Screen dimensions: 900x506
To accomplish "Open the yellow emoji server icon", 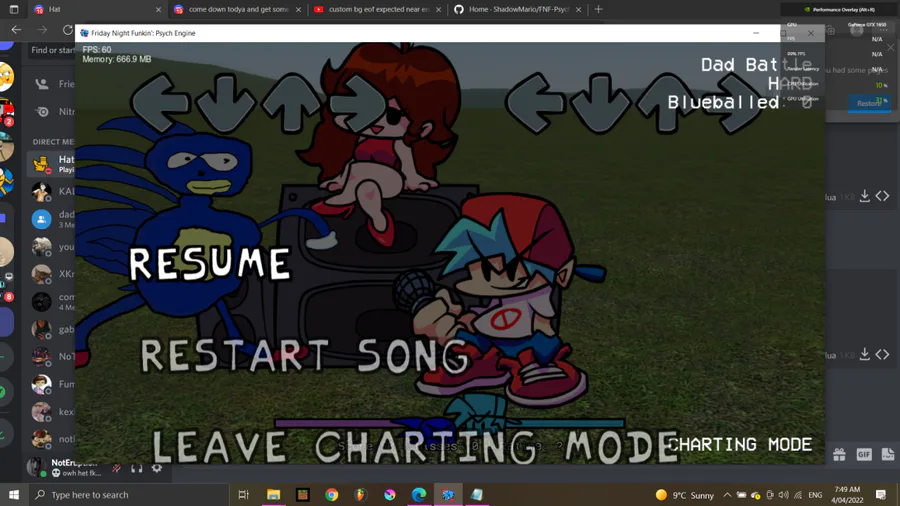I will [x=6, y=77].
